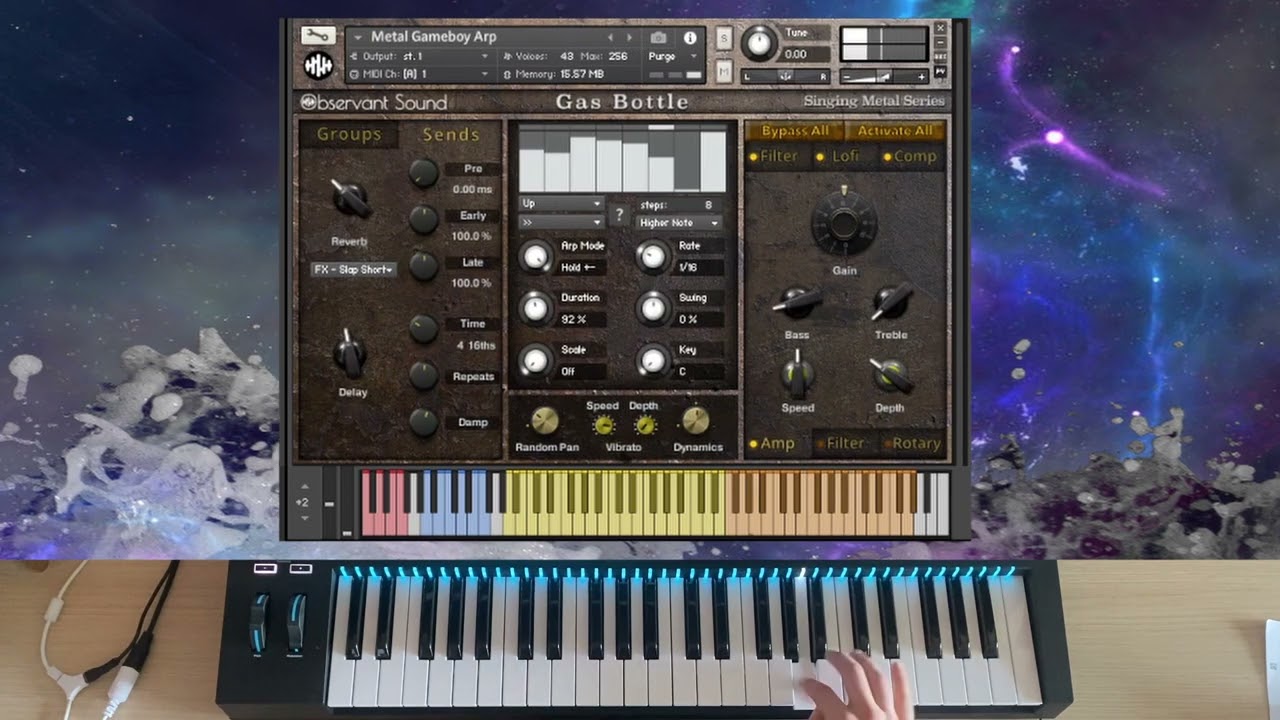Click the delay Repeats knob
The width and height of the screenshot is (1280, 720).
[x=424, y=375]
